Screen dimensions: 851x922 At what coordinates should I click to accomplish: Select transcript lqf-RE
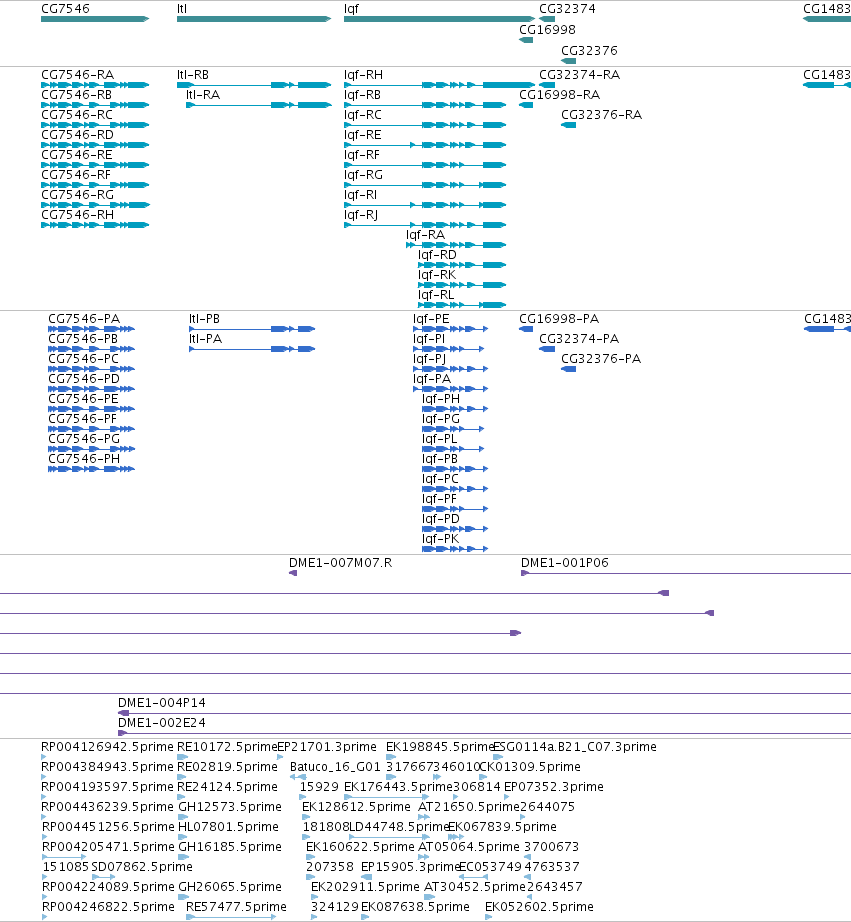[362, 135]
